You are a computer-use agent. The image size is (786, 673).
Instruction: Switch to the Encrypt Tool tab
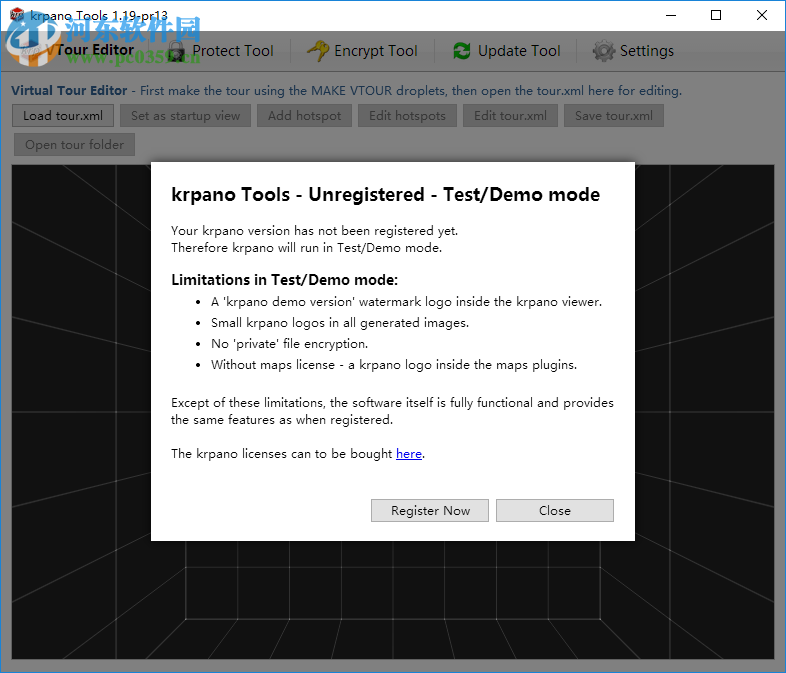(x=362, y=51)
